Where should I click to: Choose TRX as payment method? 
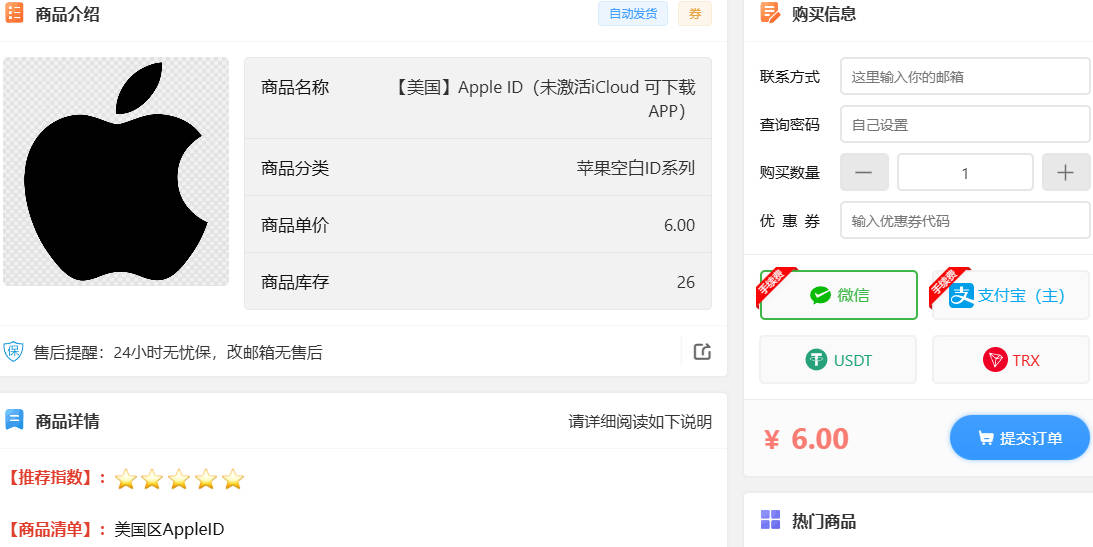click(1010, 360)
